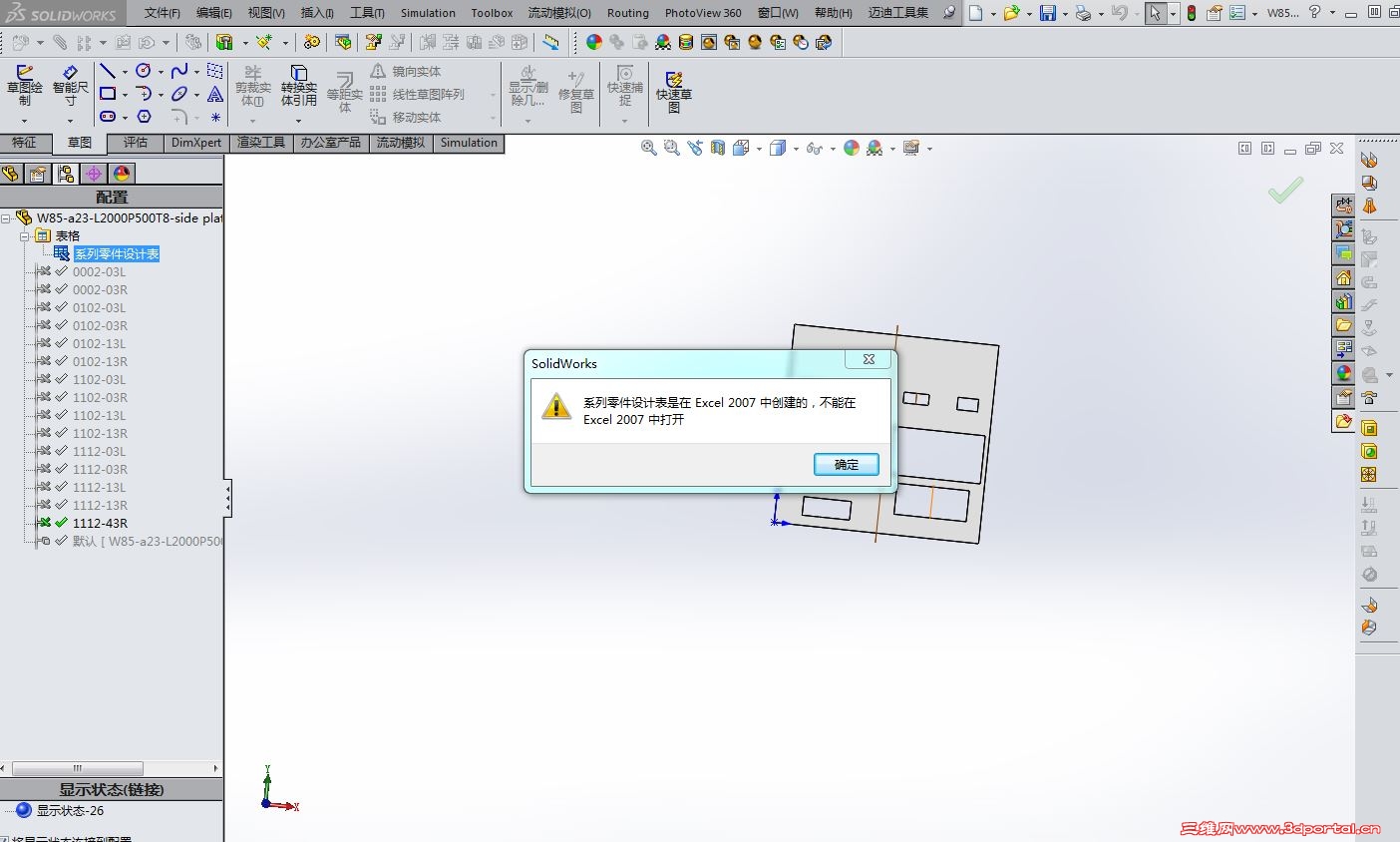Open the ConfigurationManager tab icon
Viewport: 1400px width, 842px height.
click(66, 174)
